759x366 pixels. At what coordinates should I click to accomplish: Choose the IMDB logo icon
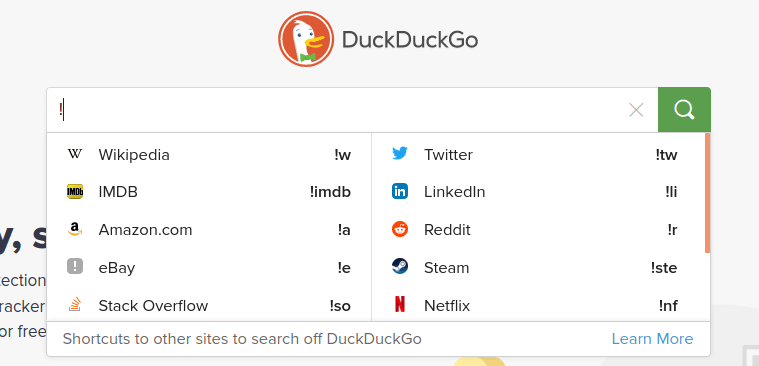pyautogui.click(x=75, y=192)
